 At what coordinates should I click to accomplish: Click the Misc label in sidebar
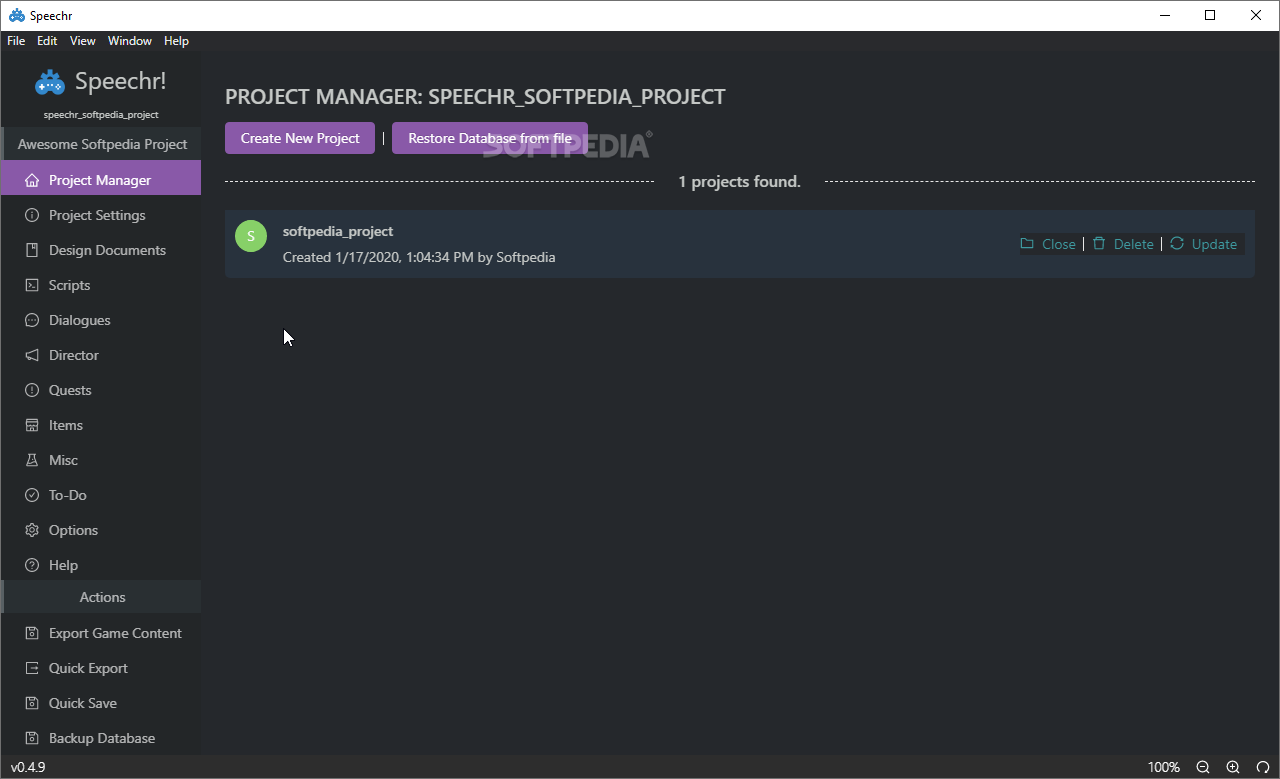pos(63,460)
